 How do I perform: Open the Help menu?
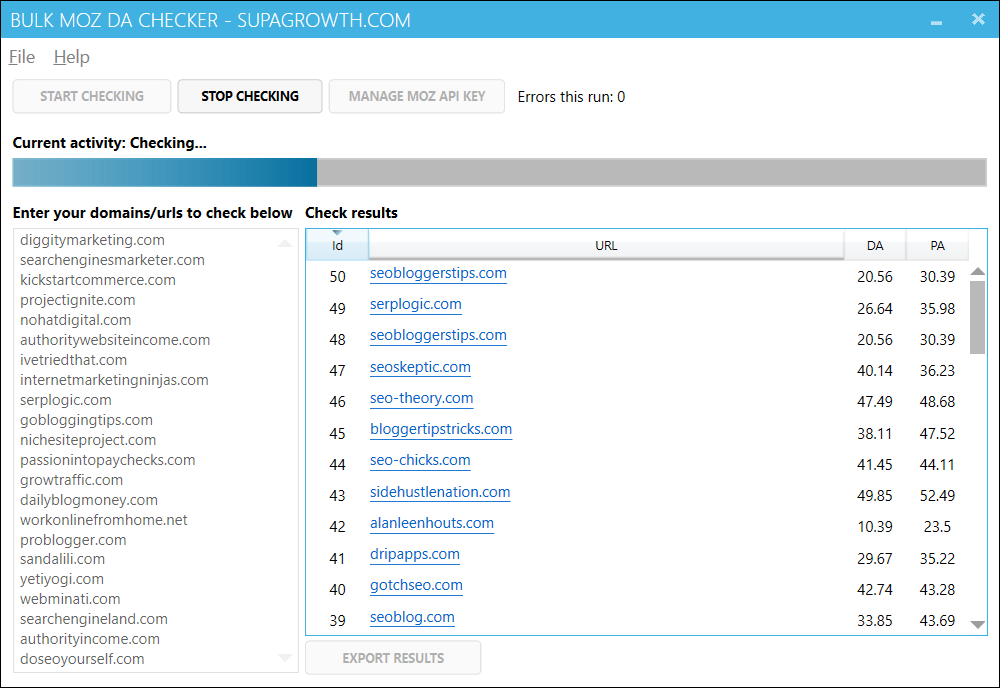tap(71, 57)
